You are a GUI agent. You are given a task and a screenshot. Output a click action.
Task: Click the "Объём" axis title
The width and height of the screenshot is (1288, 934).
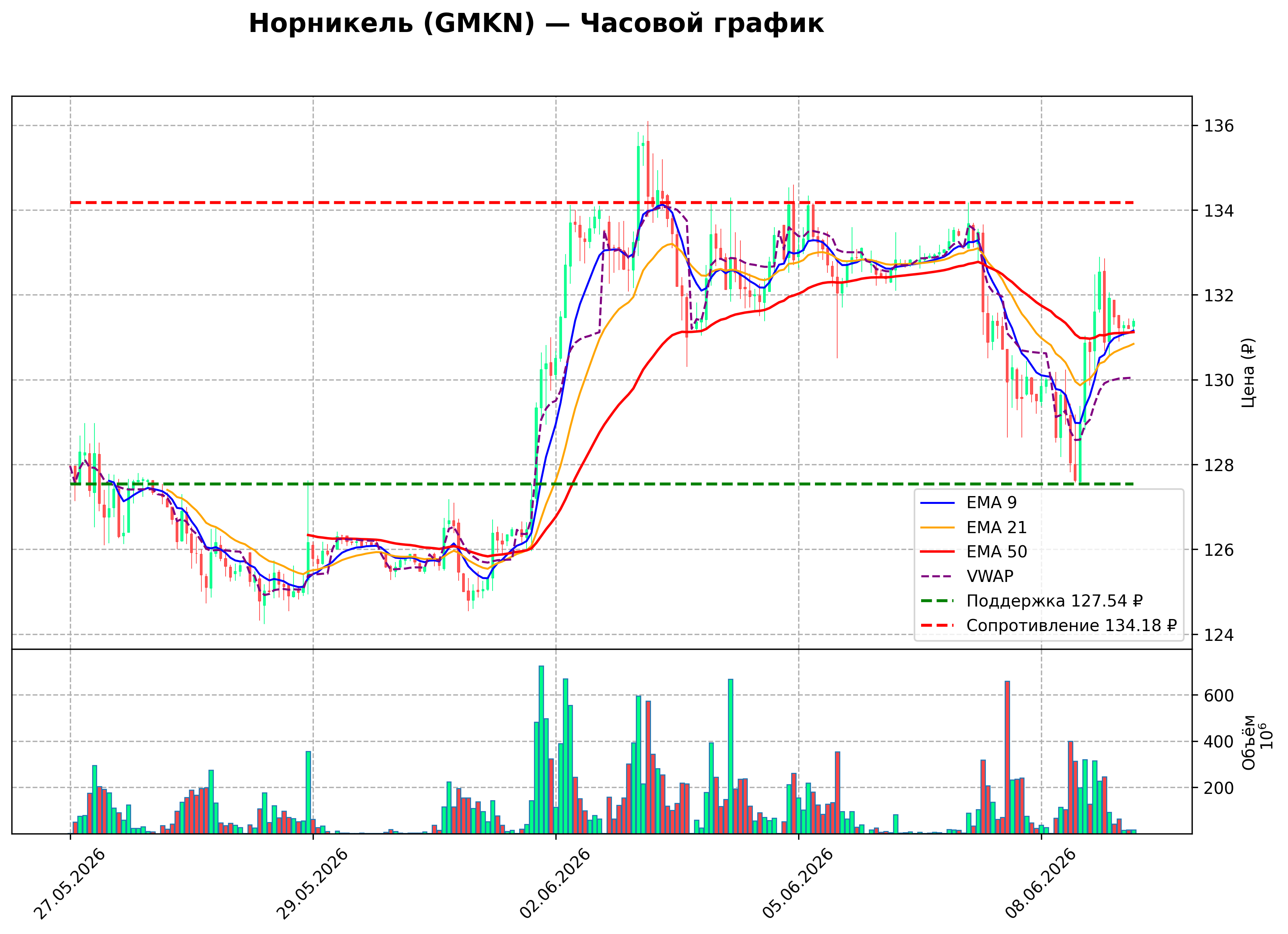(x=1248, y=742)
